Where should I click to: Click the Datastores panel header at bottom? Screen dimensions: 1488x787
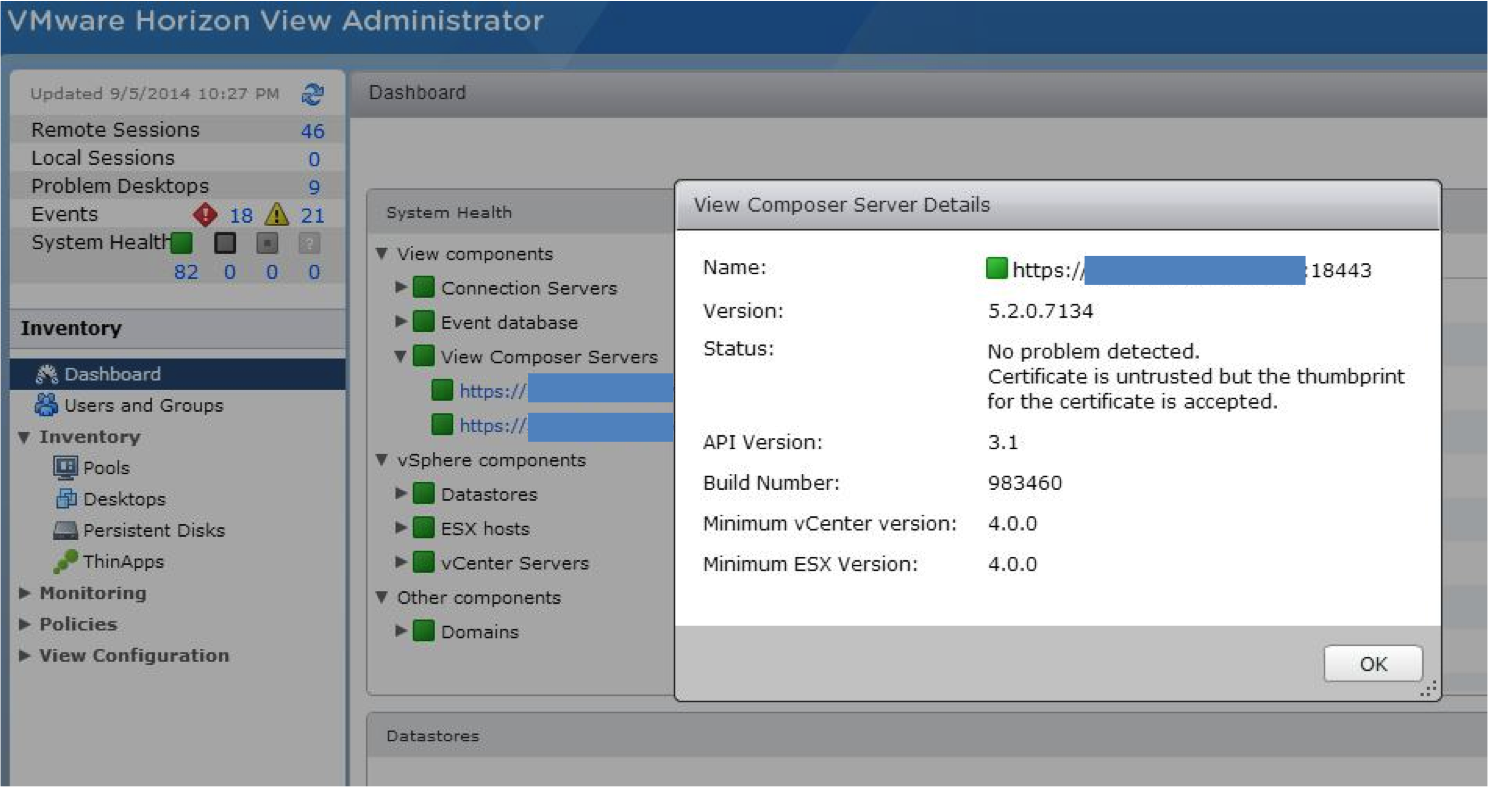point(927,735)
